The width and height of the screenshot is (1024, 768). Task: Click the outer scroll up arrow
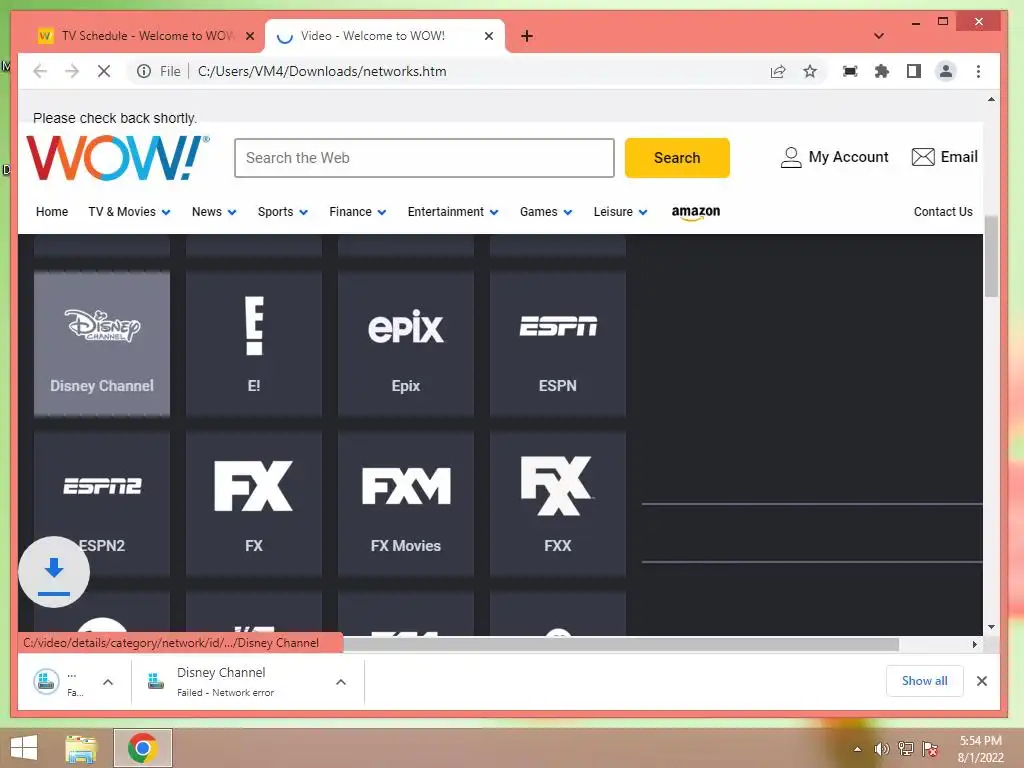coord(991,99)
